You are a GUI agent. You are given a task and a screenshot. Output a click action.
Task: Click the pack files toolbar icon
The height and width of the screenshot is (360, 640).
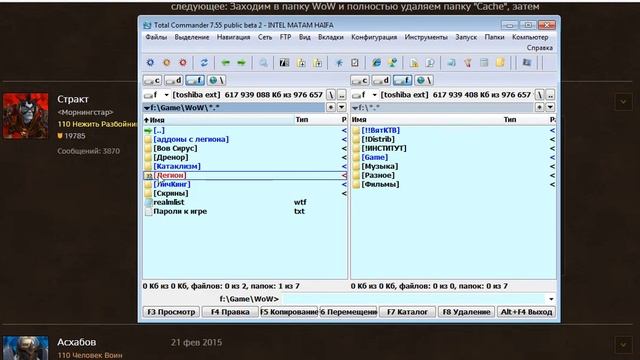301,62
